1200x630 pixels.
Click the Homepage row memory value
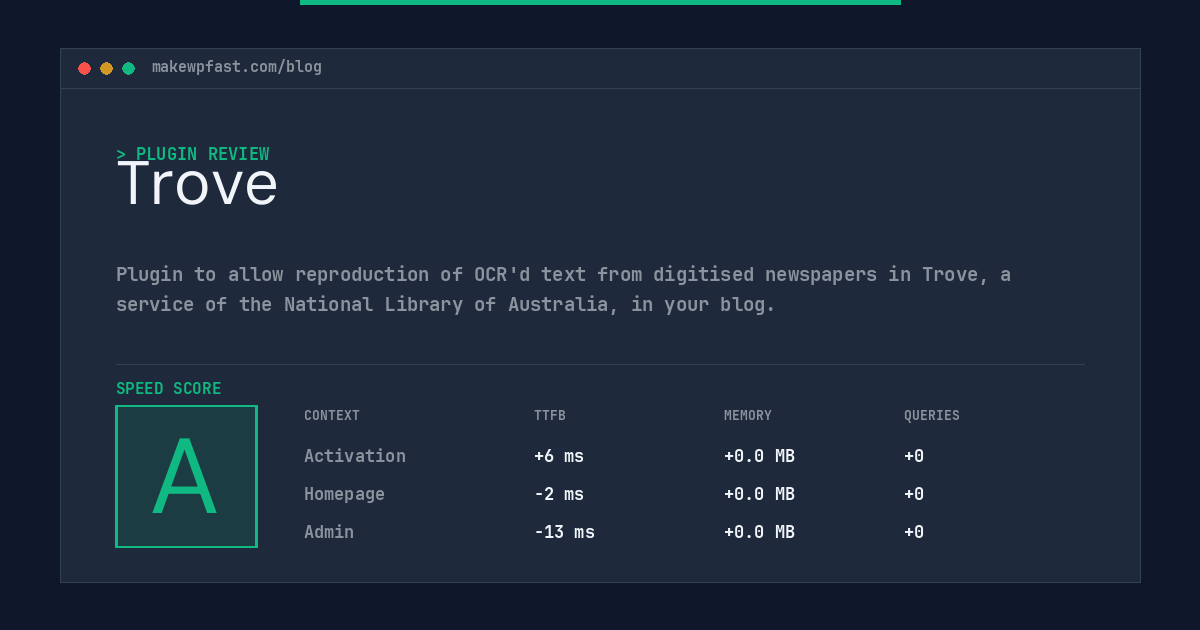pos(759,494)
